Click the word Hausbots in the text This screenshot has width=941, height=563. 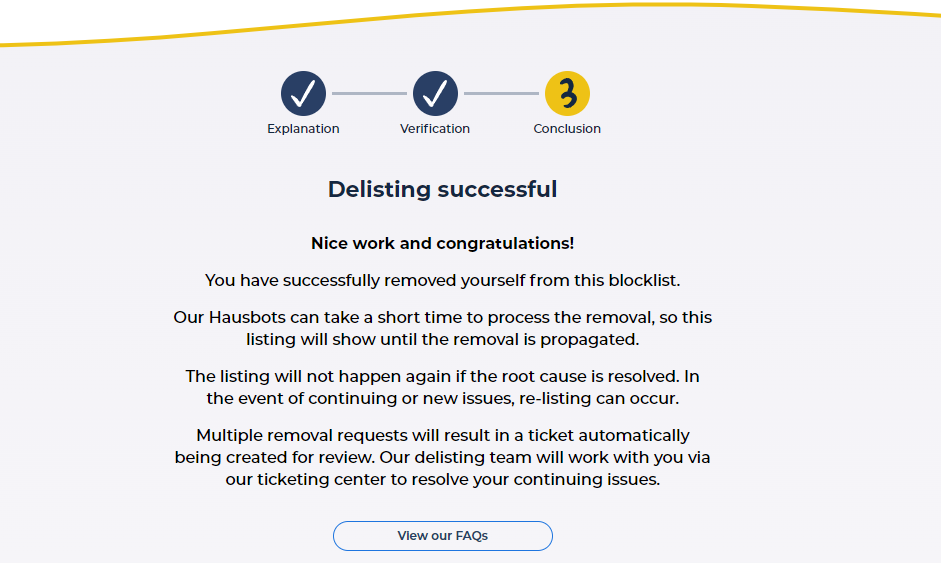coord(249,318)
